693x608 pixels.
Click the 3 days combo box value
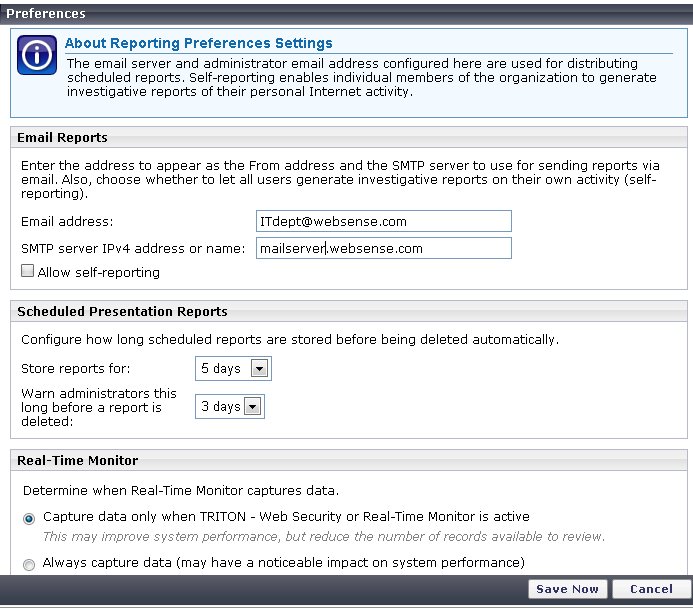[221, 406]
